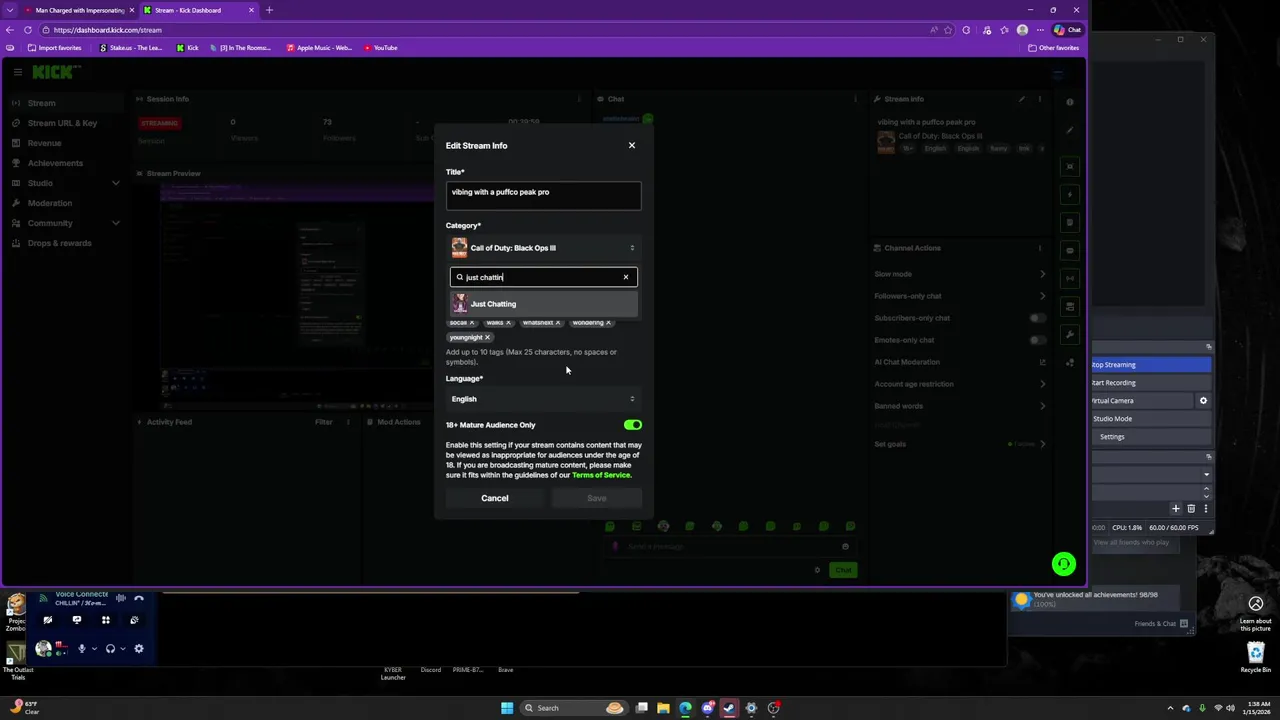Select the Just Chatting category result
1280x720 pixels.
click(x=543, y=304)
